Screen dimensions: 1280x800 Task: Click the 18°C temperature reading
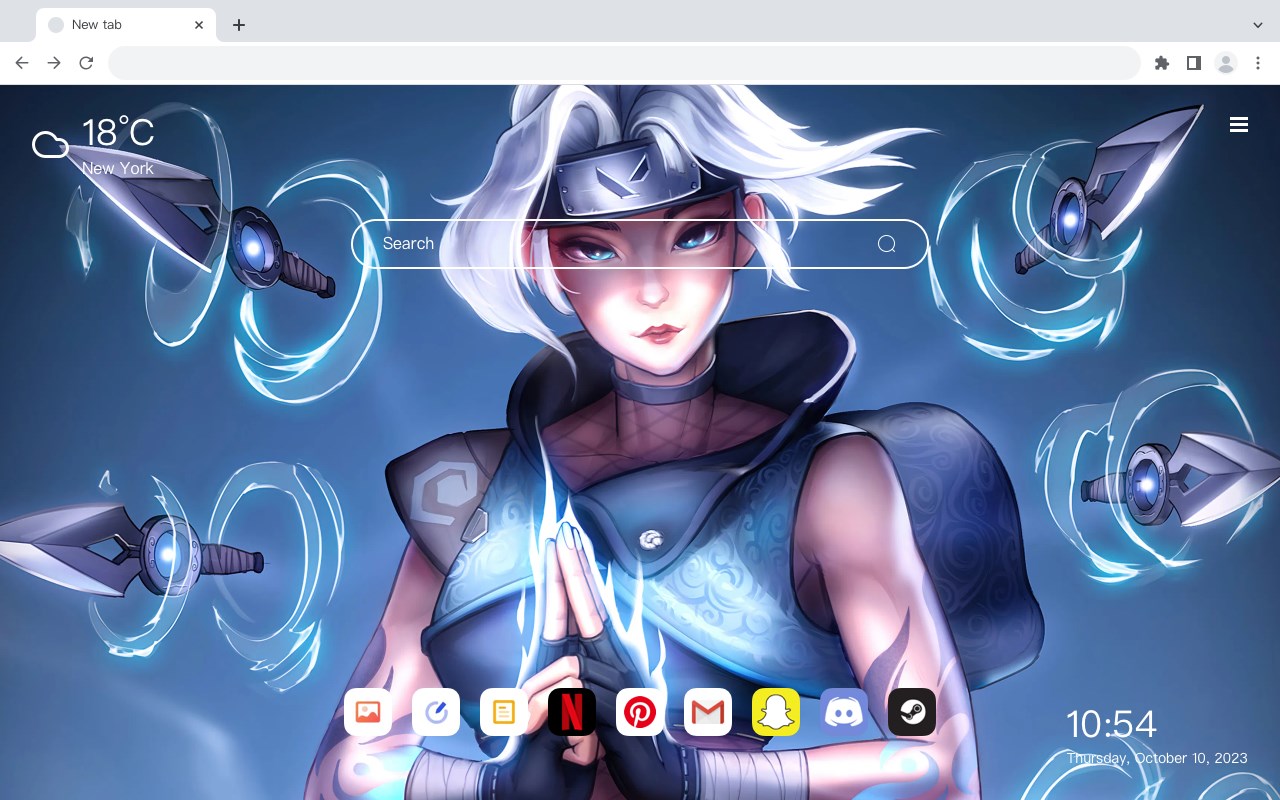tap(118, 133)
